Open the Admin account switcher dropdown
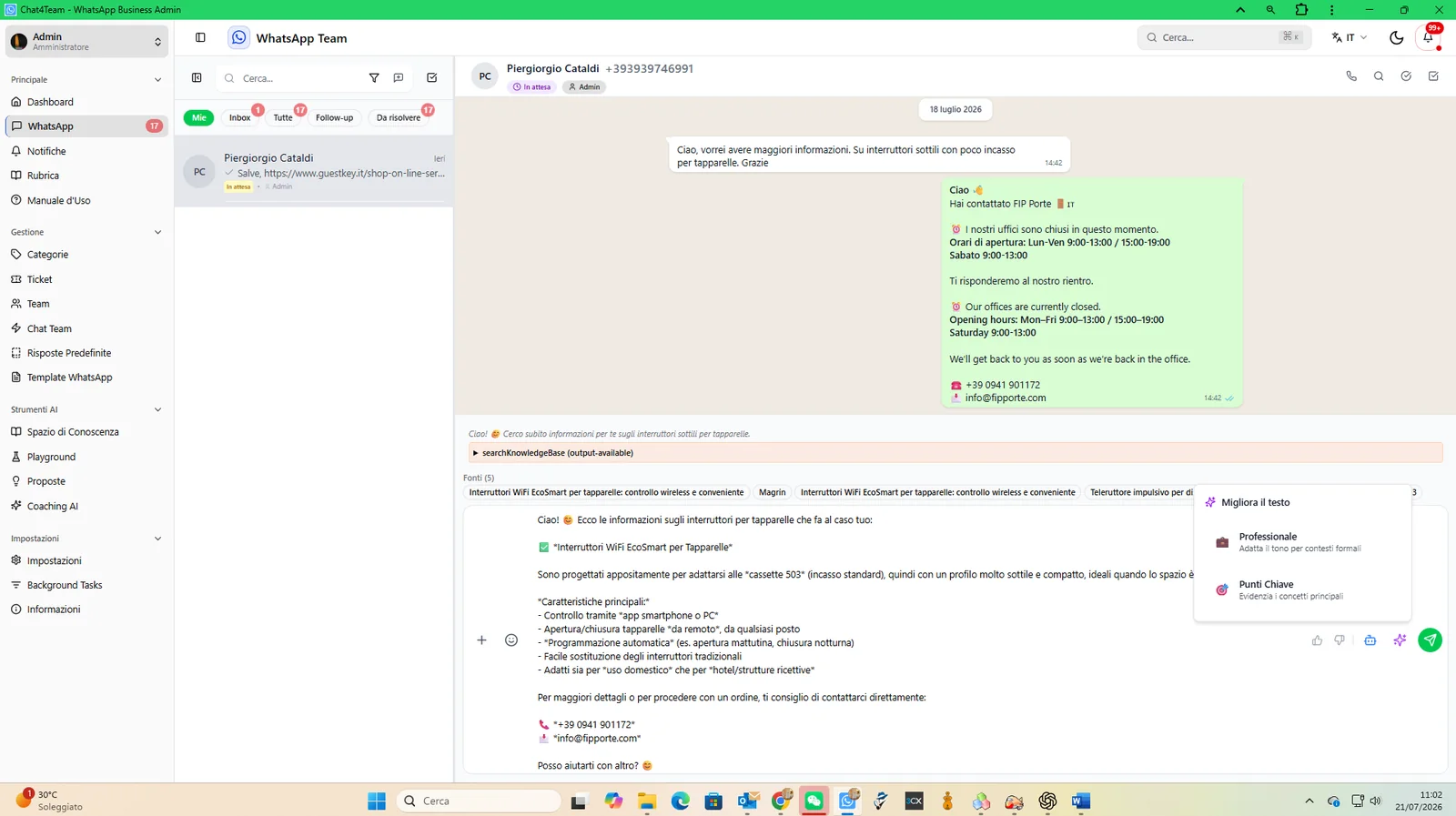 point(86,41)
